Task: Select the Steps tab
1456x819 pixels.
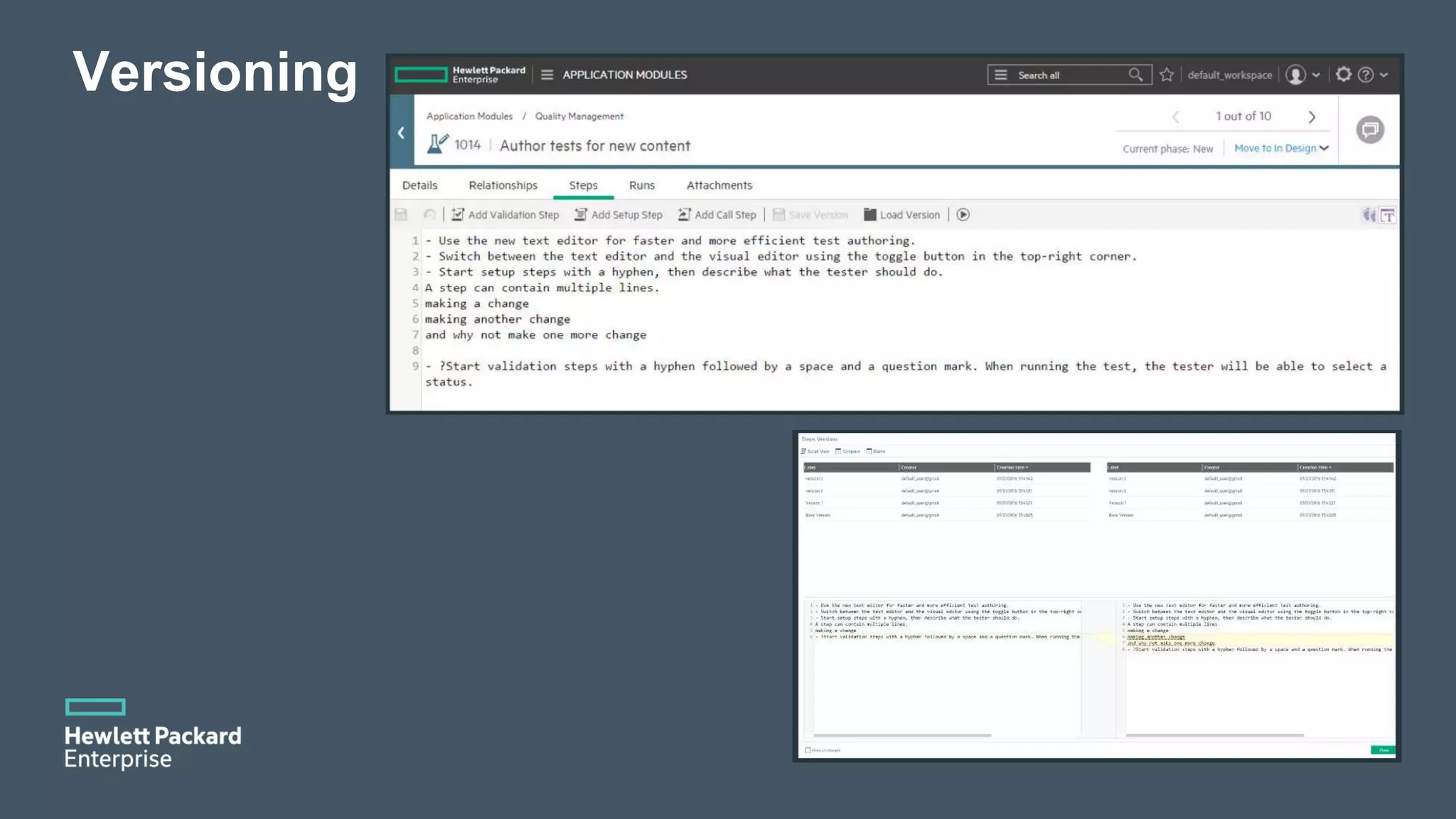Action: [x=583, y=186]
